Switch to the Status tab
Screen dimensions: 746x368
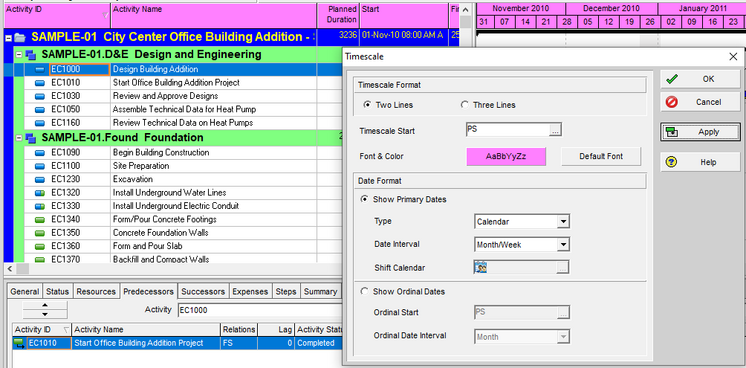pos(58,292)
